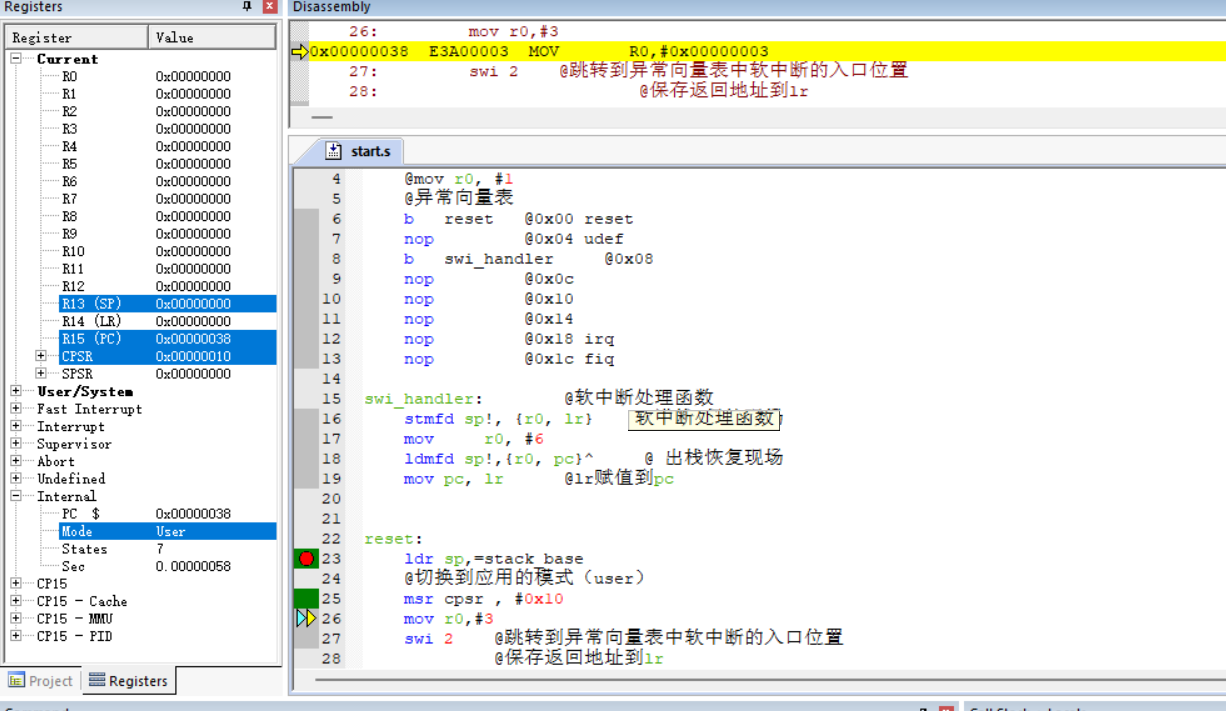
Task: Click the green executed marker at line 25
Action: (x=306, y=599)
